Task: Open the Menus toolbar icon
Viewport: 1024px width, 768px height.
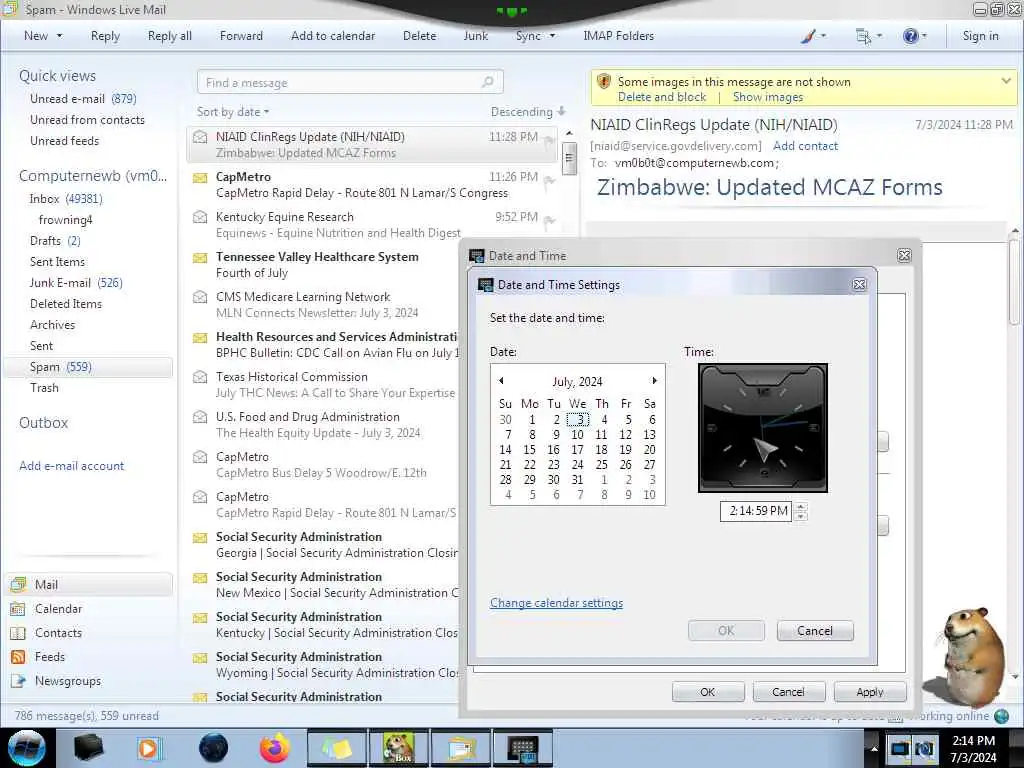Action: click(x=863, y=37)
